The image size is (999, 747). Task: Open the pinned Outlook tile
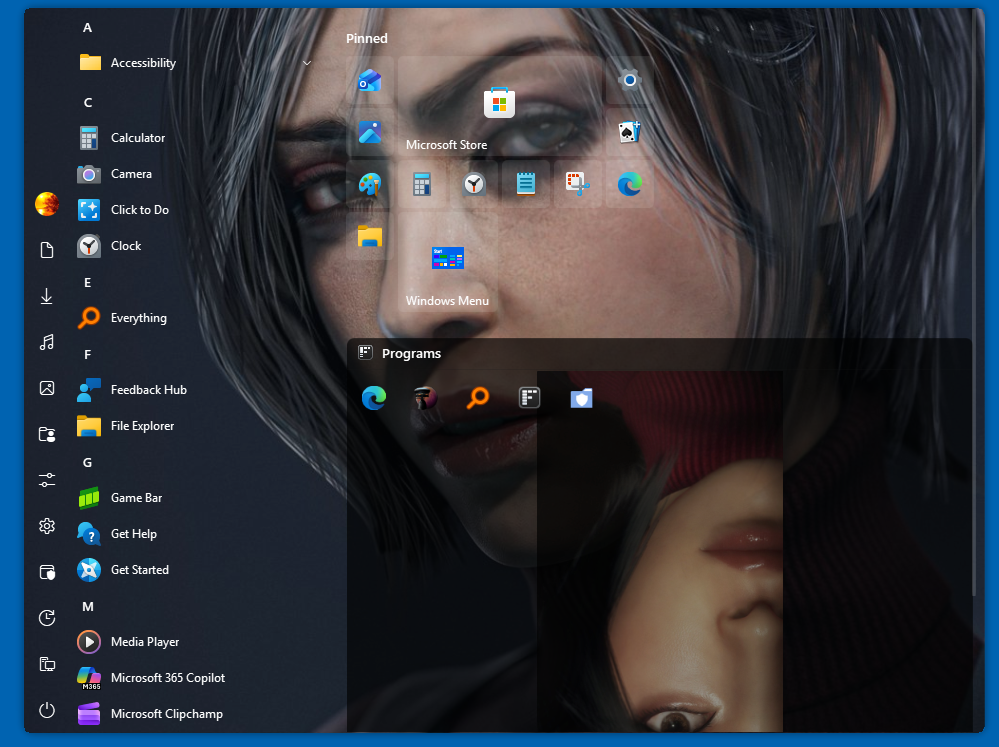370,80
